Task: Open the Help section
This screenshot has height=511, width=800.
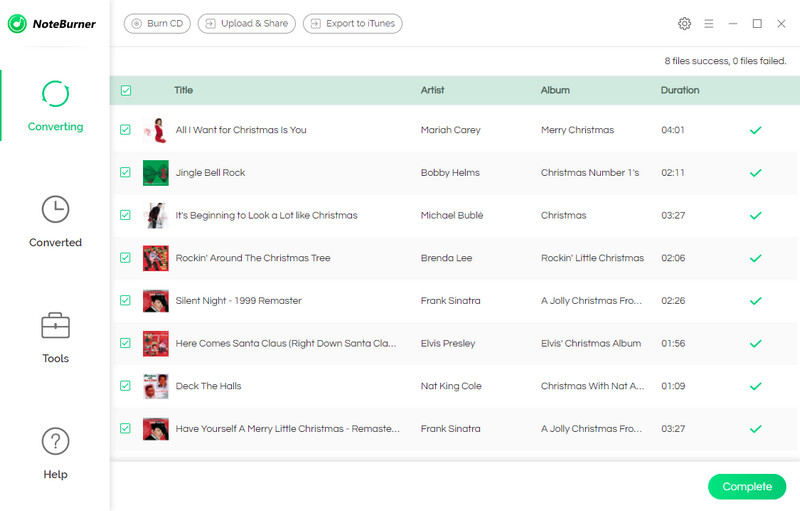Action: 55,453
